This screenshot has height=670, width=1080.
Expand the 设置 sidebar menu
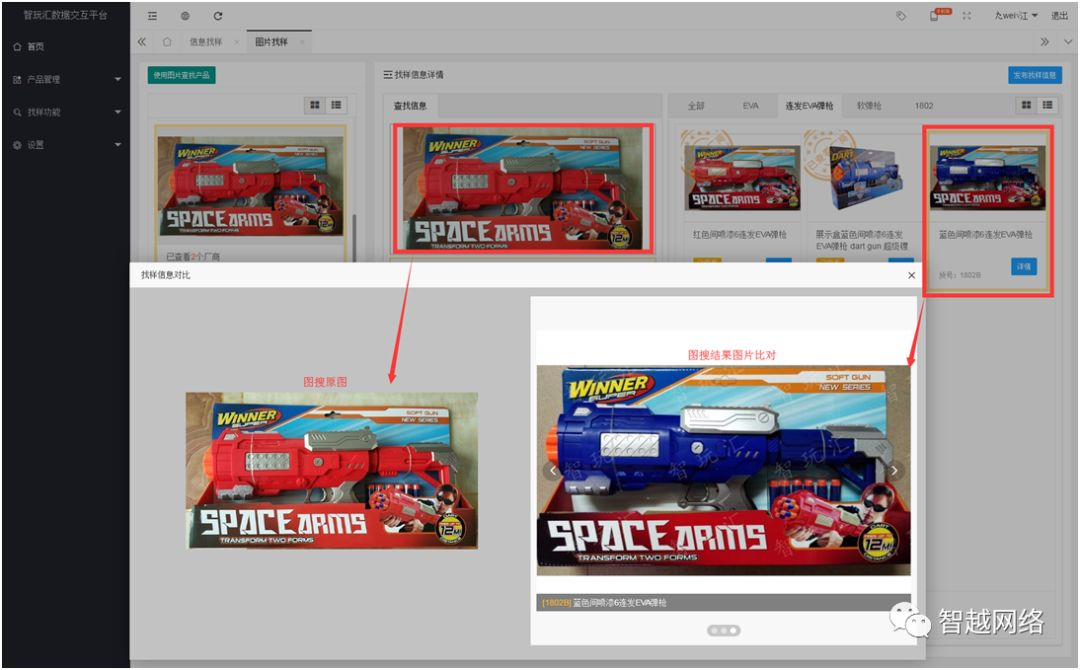click(x=65, y=145)
